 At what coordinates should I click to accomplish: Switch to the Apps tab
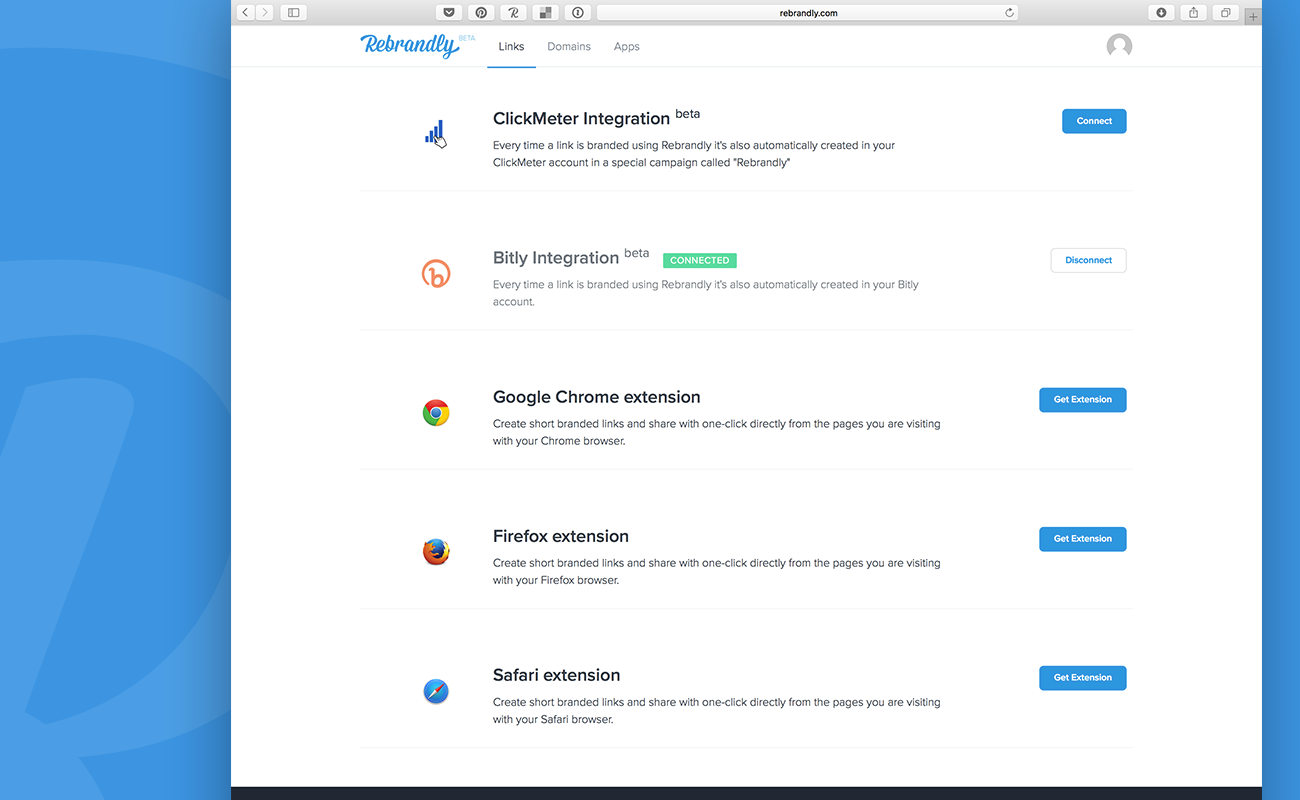tap(627, 47)
